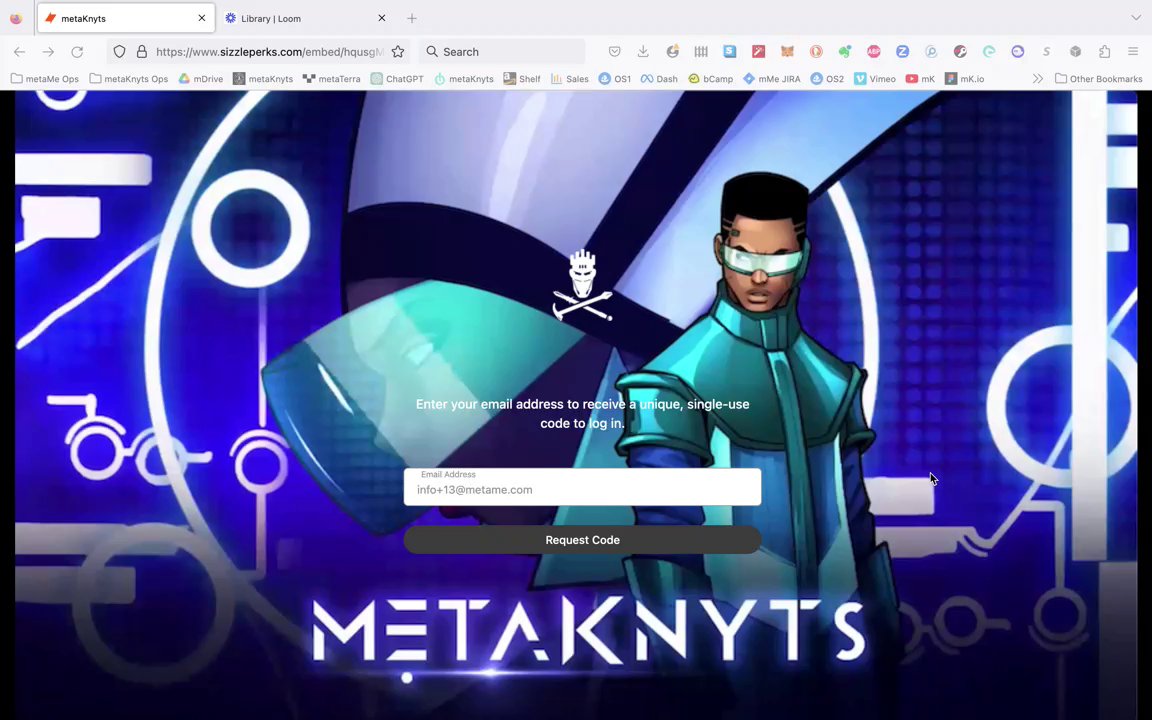Open the mK YouTube bookmark
Image resolution: width=1152 pixels, height=720 pixels.
pos(920,79)
